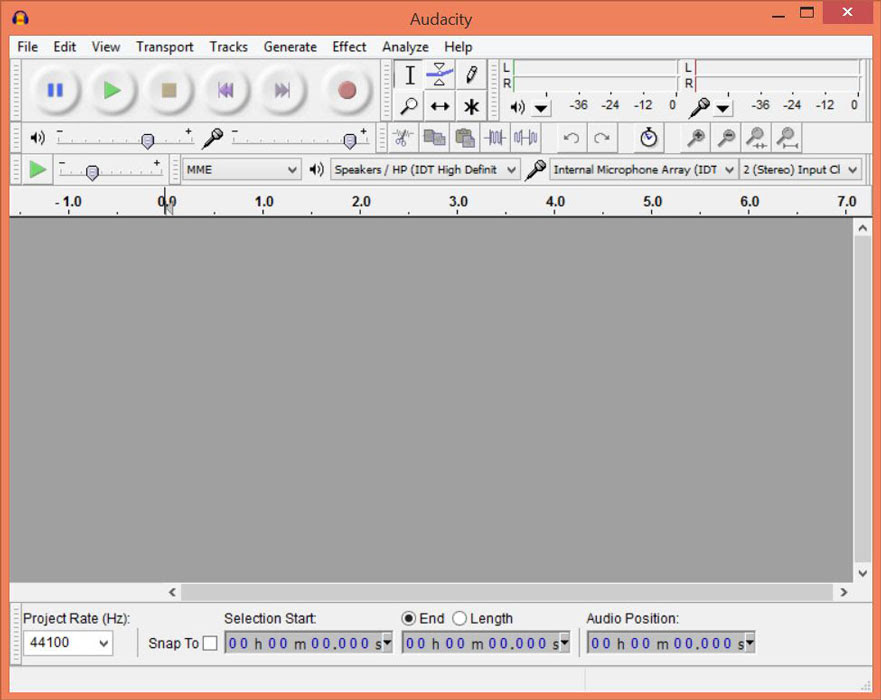Image resolution: width=881 pixels, height=700 pixels.
Task: Click the playback speed slider handle
Action: [92, 172]
